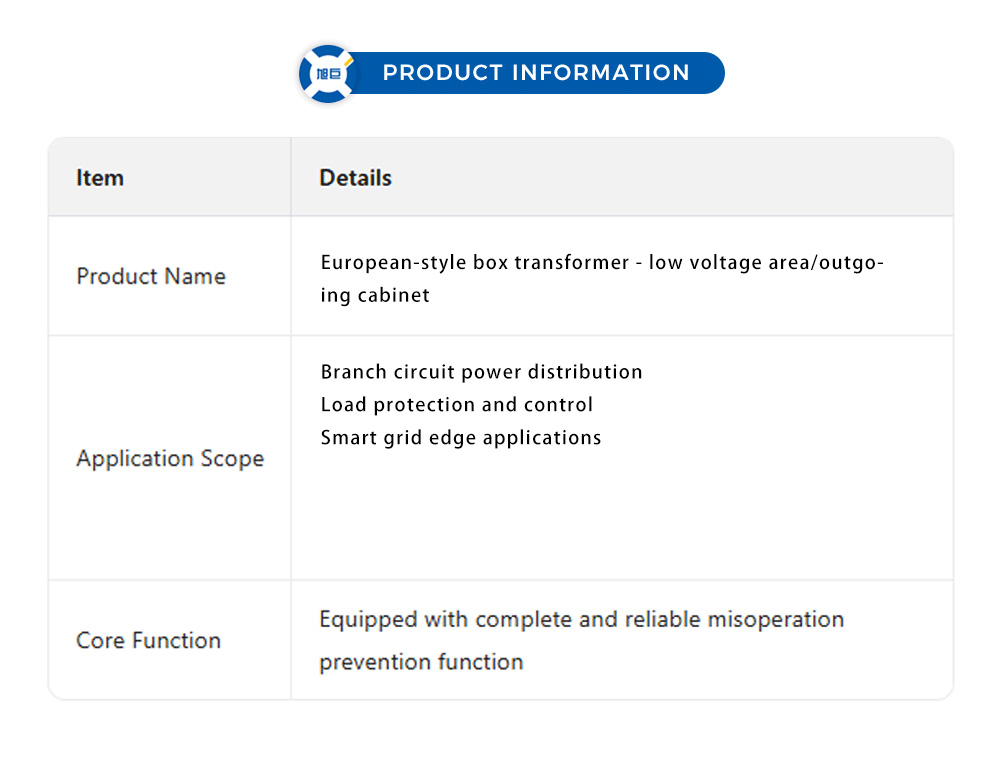Click the PRODUCT INFORMATION banner title
1000x760 pixels.
pyautogui.click(x=536, y=73)
